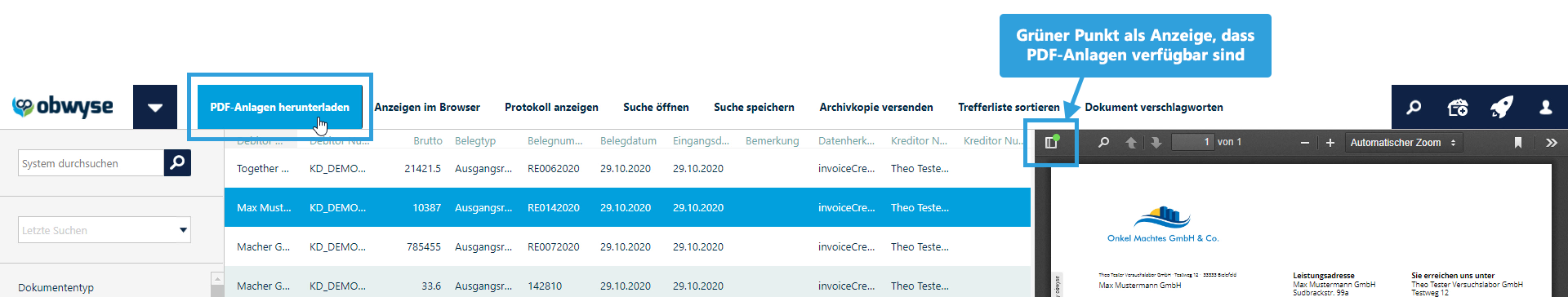Expand more PDF tools with double chevron
This screenshot has width=1568, height=297.
click(x=1552, y=143)
